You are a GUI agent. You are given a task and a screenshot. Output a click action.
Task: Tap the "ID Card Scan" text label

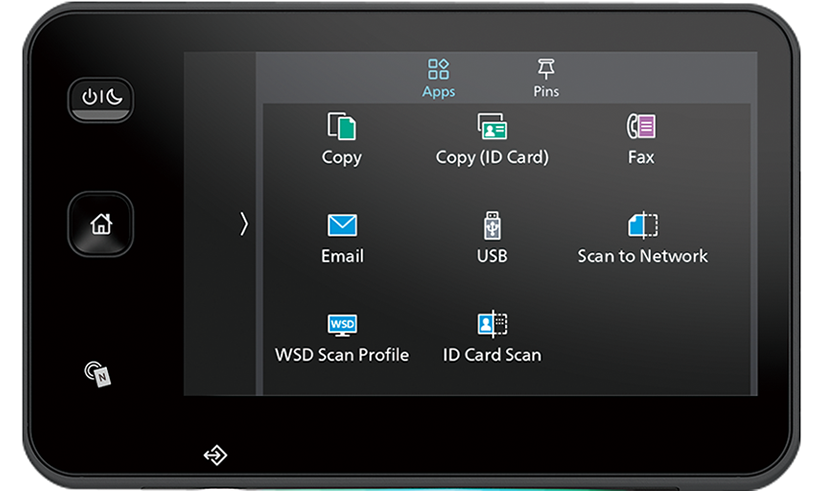[492, 355]
